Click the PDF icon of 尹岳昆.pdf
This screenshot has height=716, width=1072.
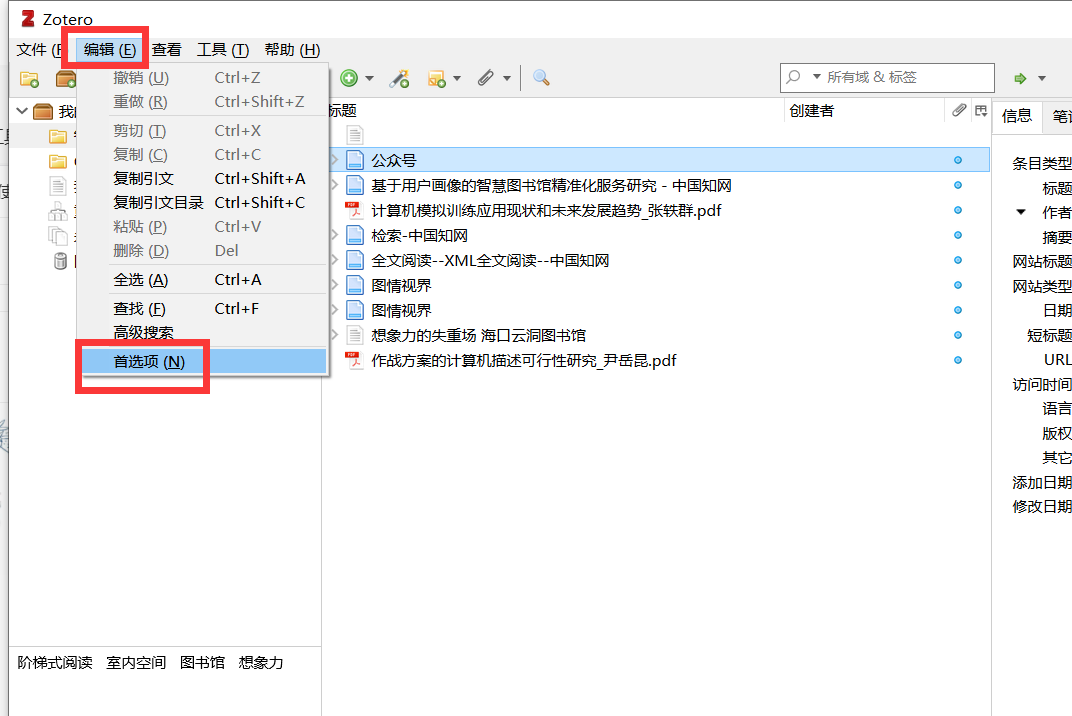pos(353,360)
